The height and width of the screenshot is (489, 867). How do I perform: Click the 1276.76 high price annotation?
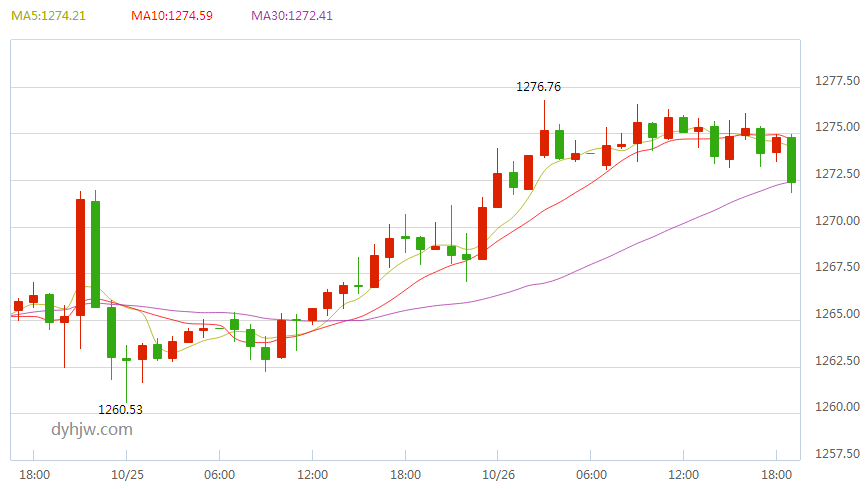(x=538, y=87)
